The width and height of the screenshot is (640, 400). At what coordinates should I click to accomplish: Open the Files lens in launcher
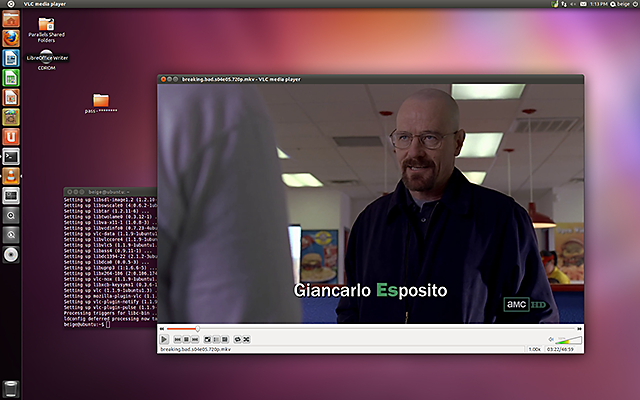click(x=11, y=235)
